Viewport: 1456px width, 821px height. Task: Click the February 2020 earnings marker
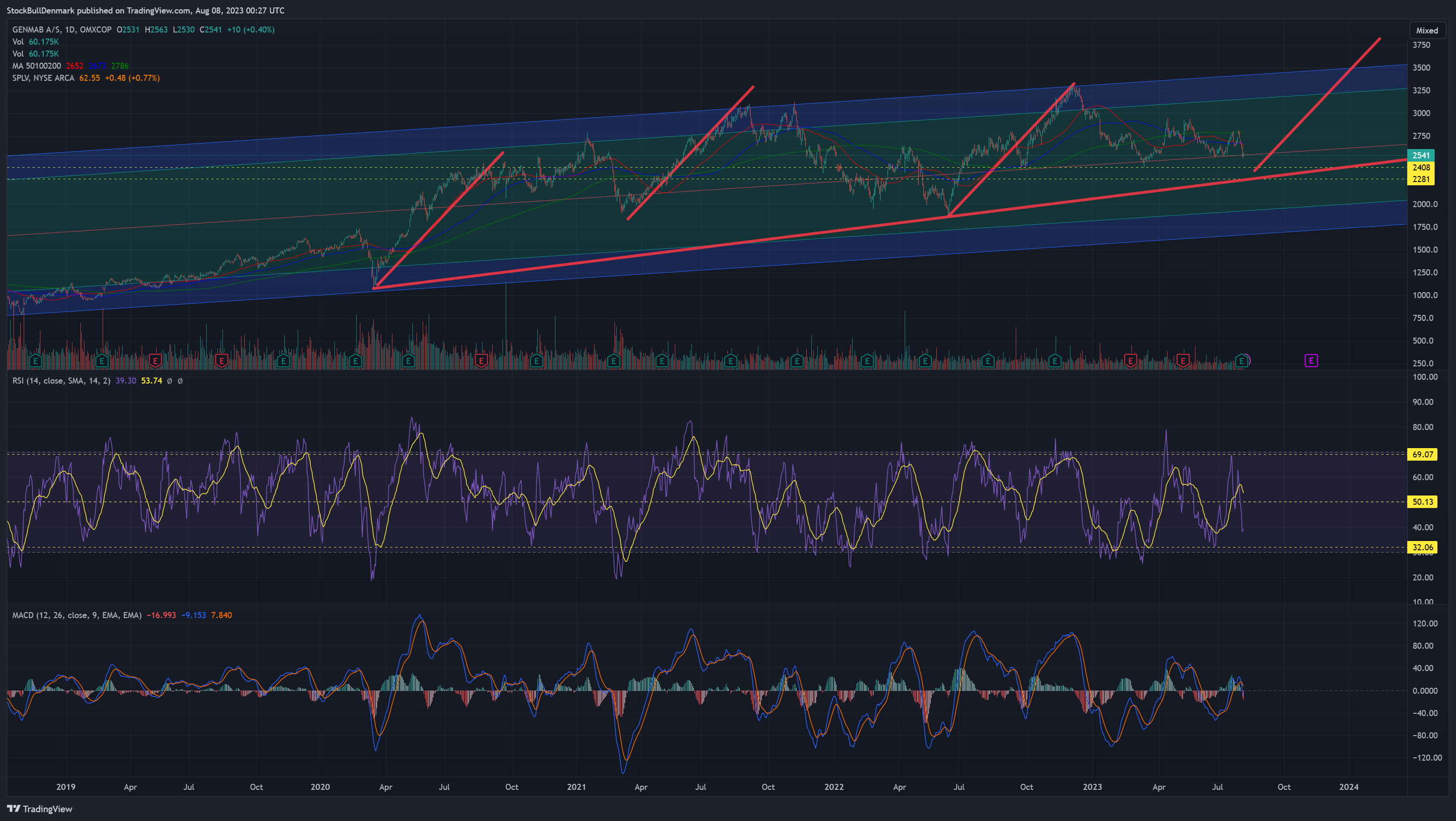(355, 360)
